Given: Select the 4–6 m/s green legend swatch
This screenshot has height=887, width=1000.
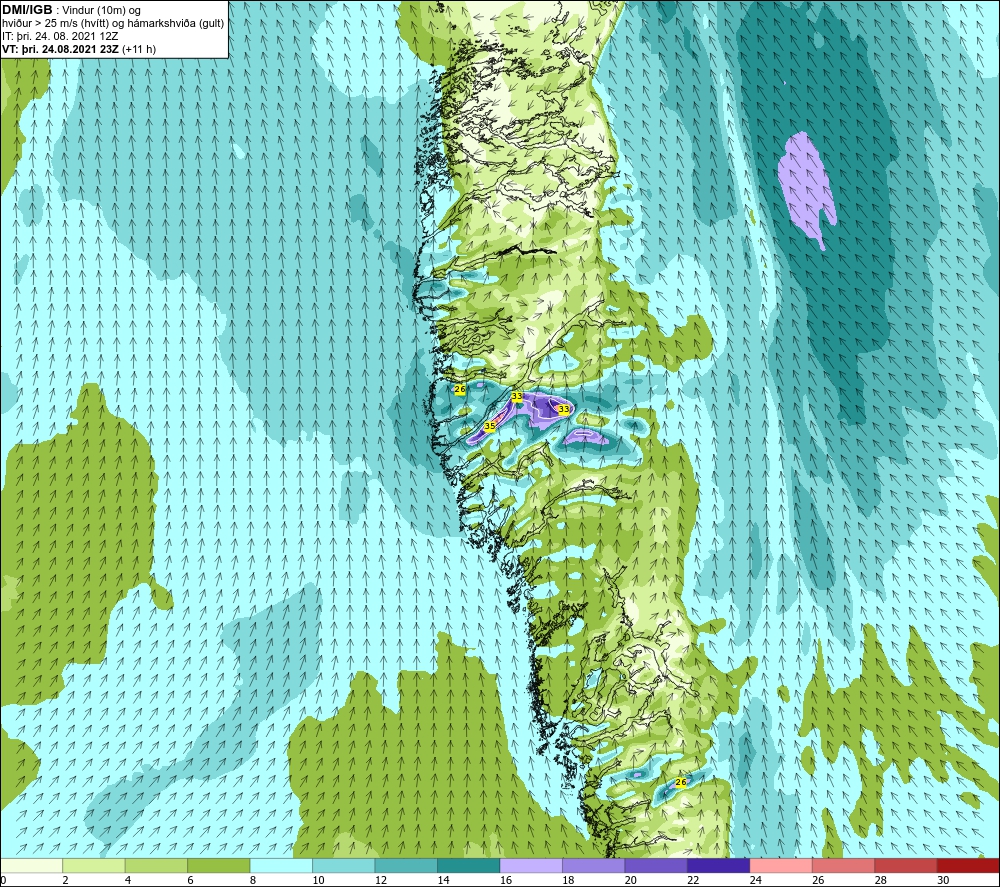Looking at the screenshot, I should coord(156,865).
